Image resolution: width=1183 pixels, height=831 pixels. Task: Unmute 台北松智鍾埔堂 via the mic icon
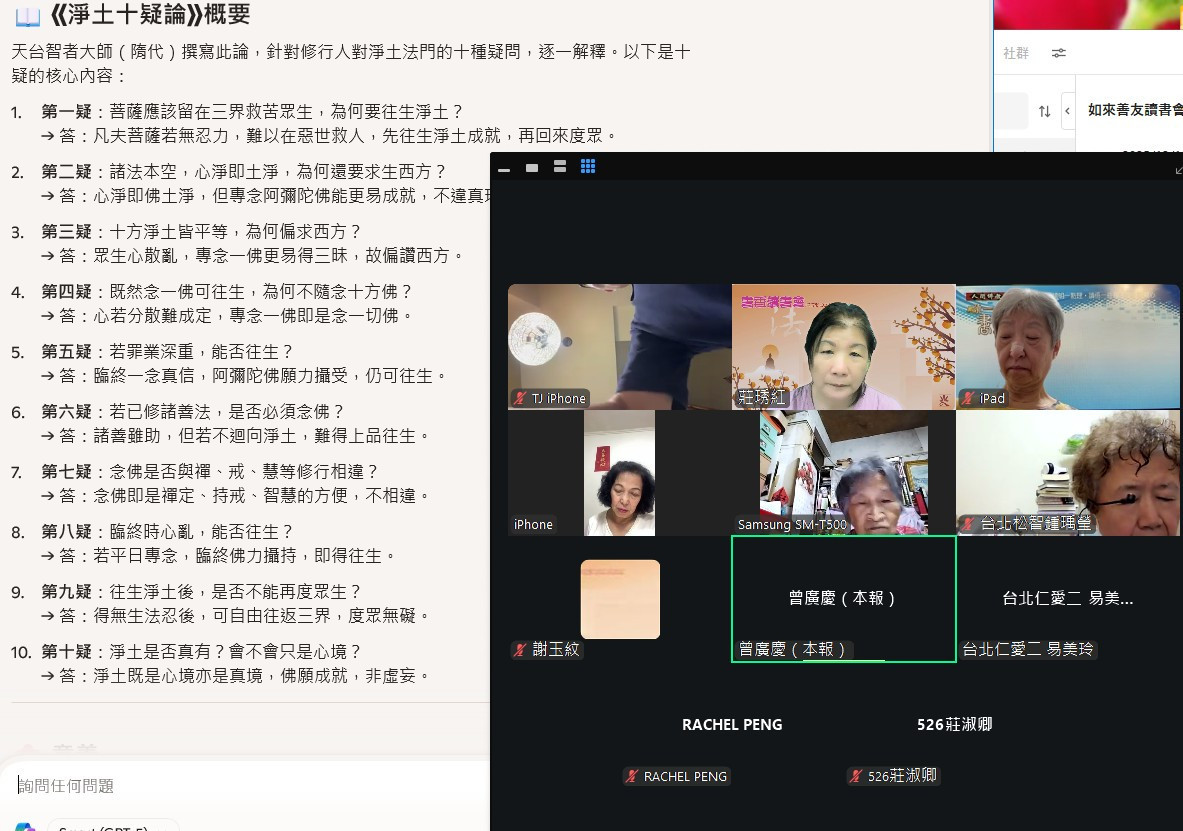[x=966, y=524]
